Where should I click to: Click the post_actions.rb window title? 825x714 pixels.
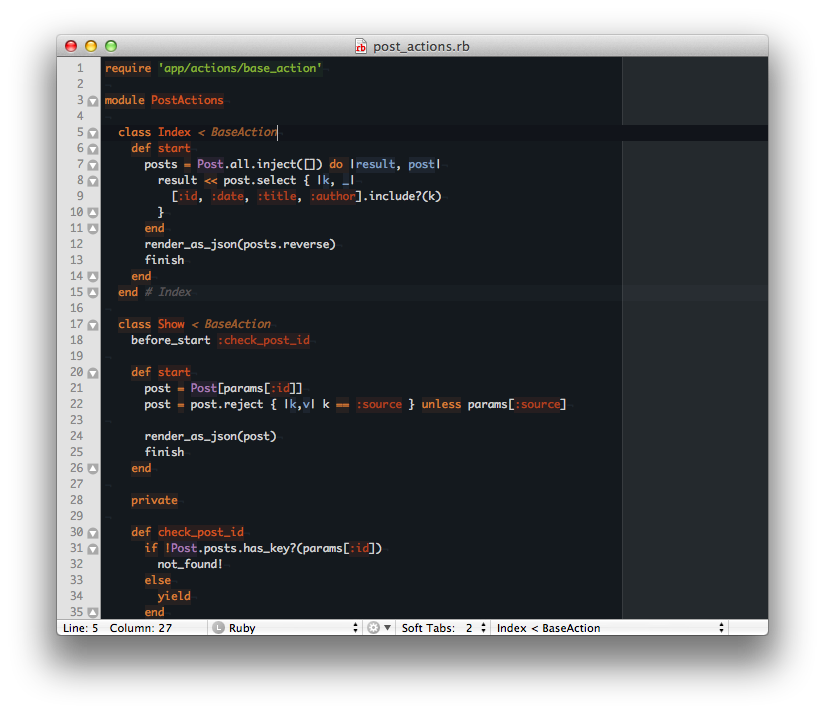point(420,46)
